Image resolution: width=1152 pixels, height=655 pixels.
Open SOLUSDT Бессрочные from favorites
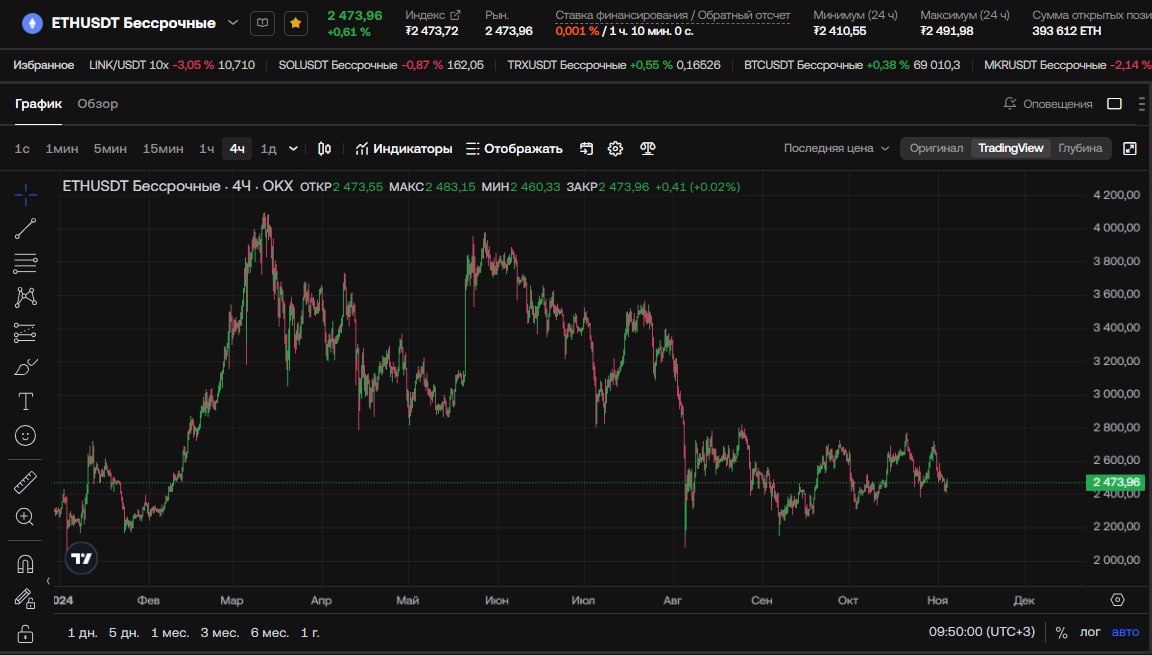pyautogui.click(x=381, y=65)
